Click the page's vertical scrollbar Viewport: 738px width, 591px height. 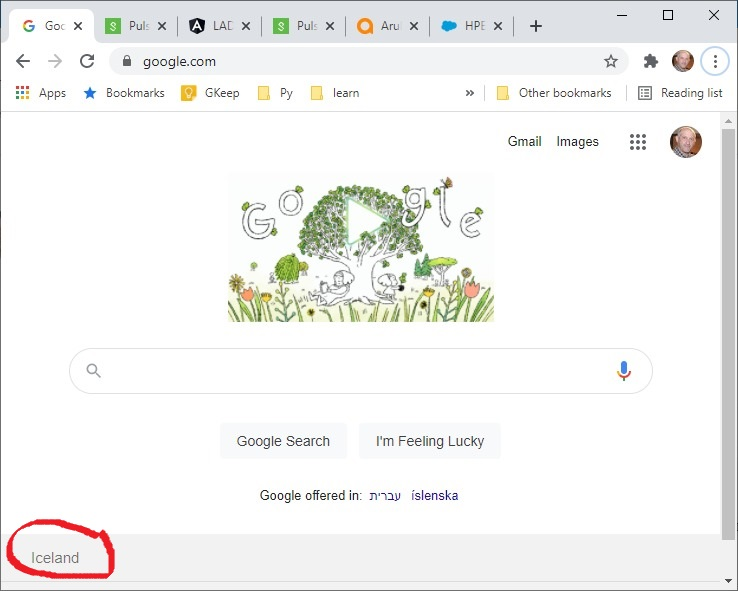point(728,334)
